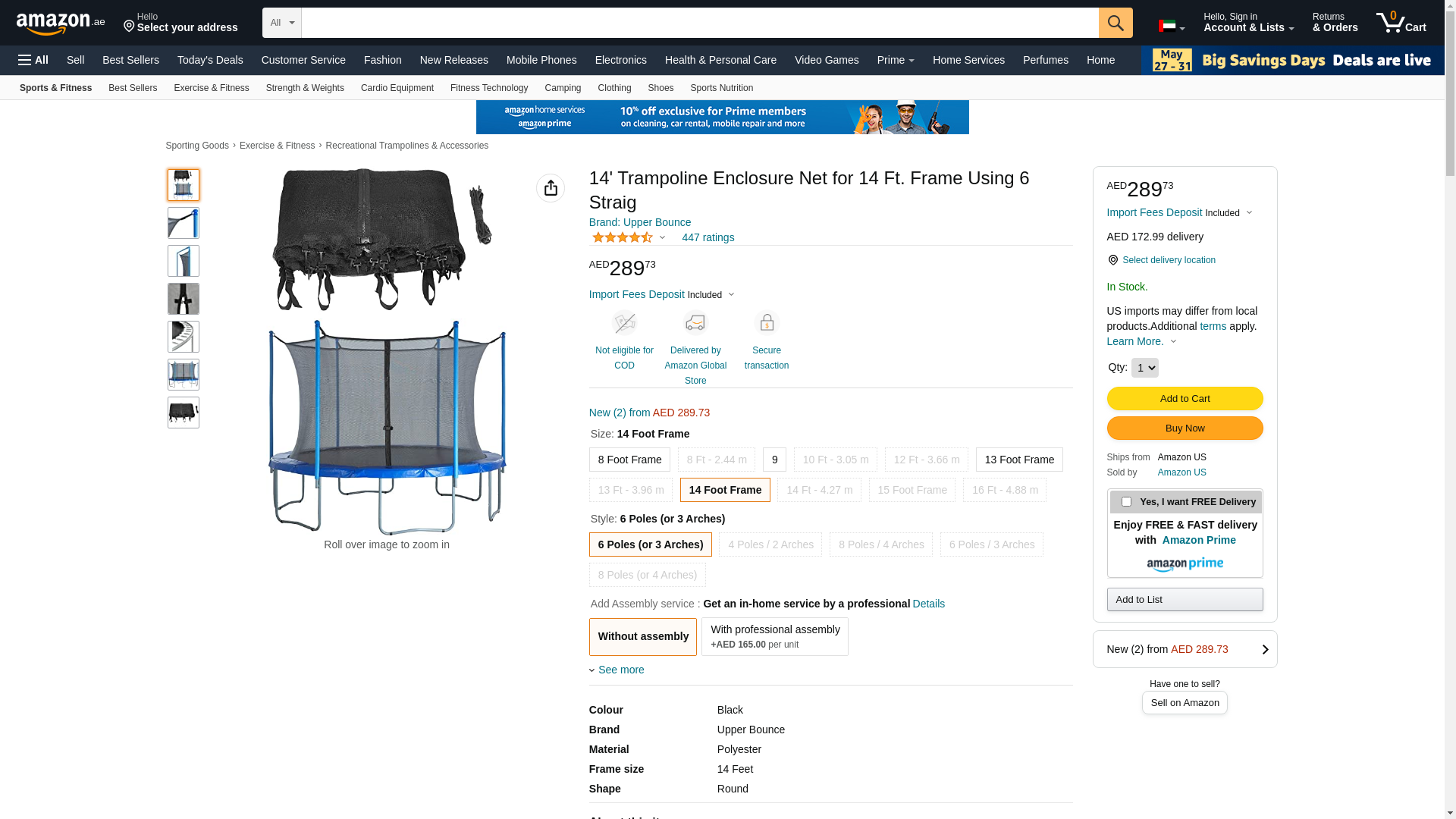Open the Camping subcategory tab
The image size is (1456, 819).
click(x=563, y=88)
